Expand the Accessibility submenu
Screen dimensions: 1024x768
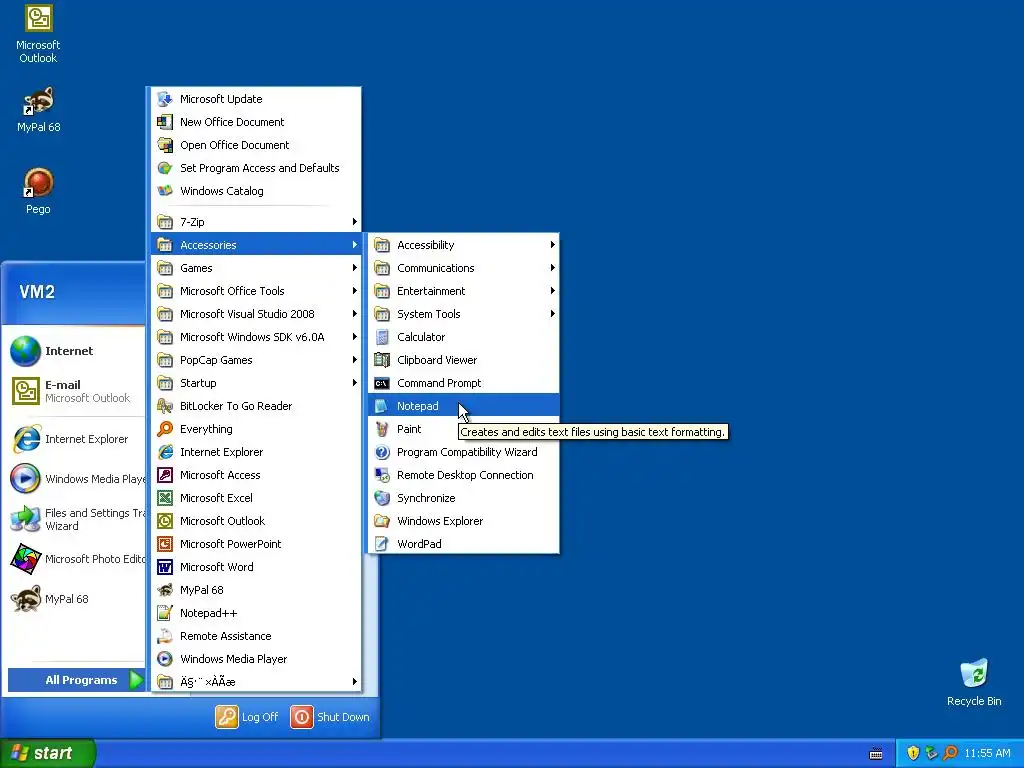point(464,245)
